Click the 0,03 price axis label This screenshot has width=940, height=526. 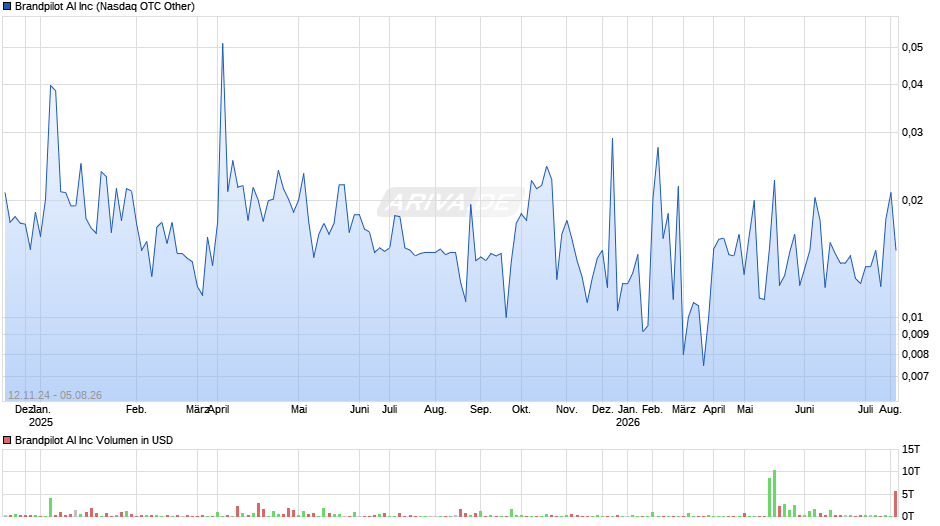pos(912,133)
